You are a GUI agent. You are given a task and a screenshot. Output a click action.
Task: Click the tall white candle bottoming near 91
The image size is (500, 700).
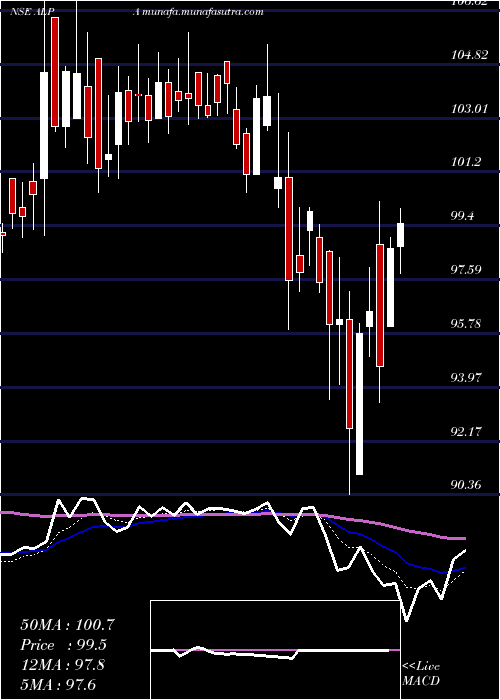359,404
